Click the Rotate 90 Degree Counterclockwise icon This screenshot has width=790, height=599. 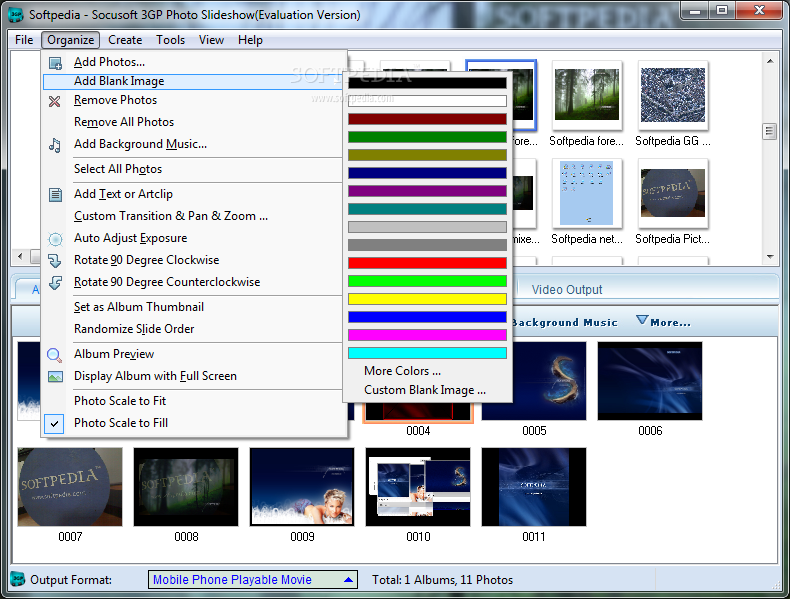55,283
